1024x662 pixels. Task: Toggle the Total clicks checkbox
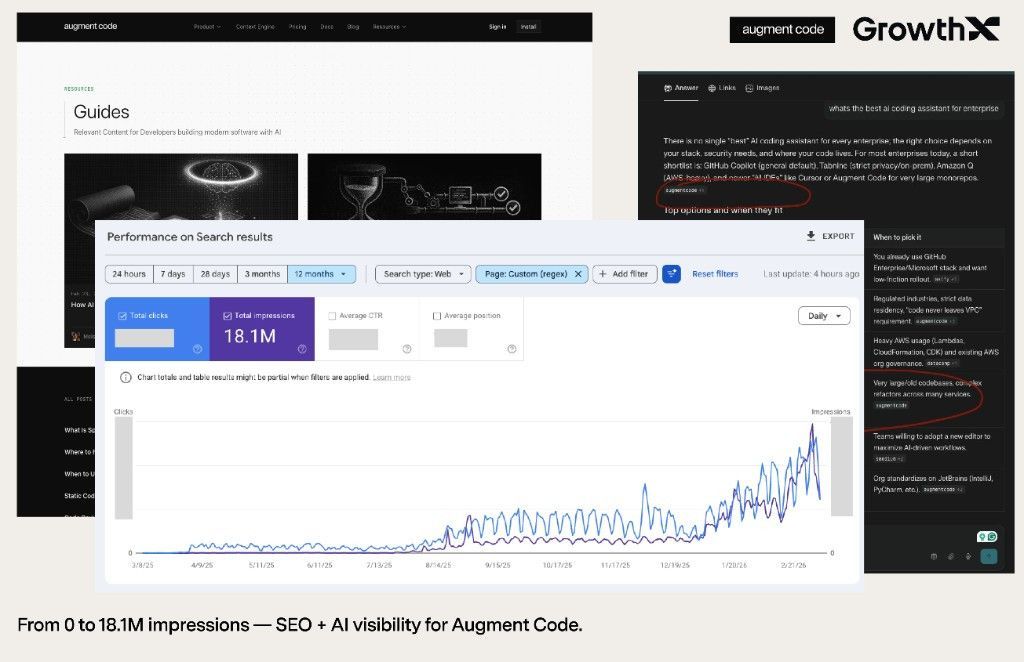122,316
